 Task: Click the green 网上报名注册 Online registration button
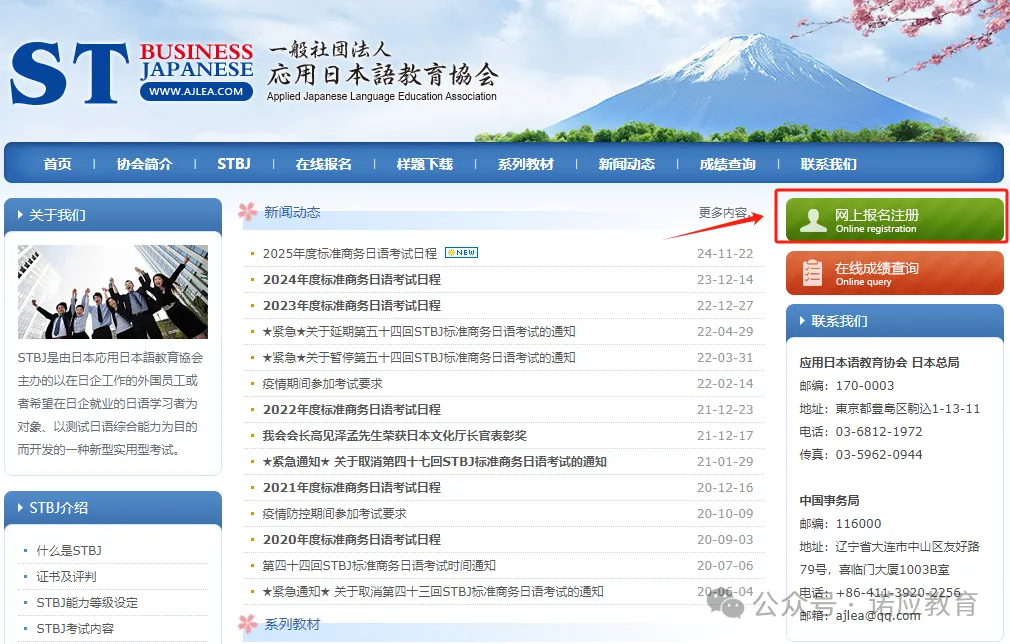click(x=895, y=220)
